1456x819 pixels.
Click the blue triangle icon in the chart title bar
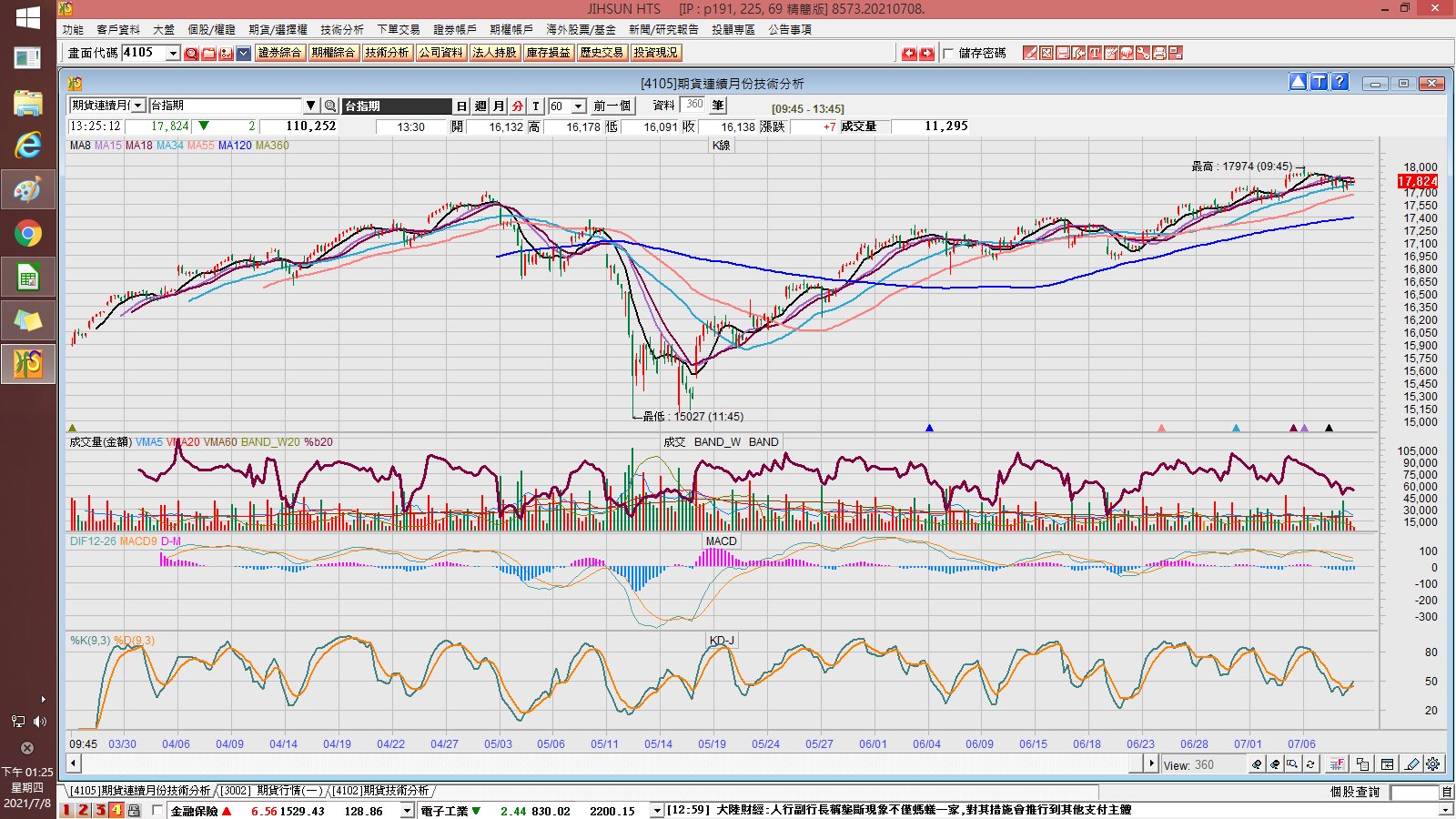(1299, 82)
